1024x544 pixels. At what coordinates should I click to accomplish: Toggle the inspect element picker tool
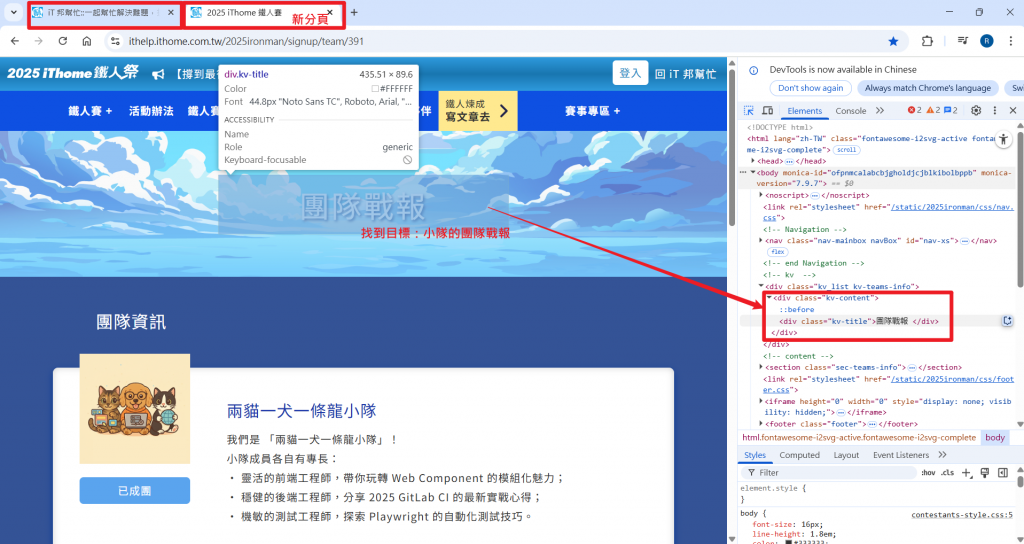[x=749, y=110]
